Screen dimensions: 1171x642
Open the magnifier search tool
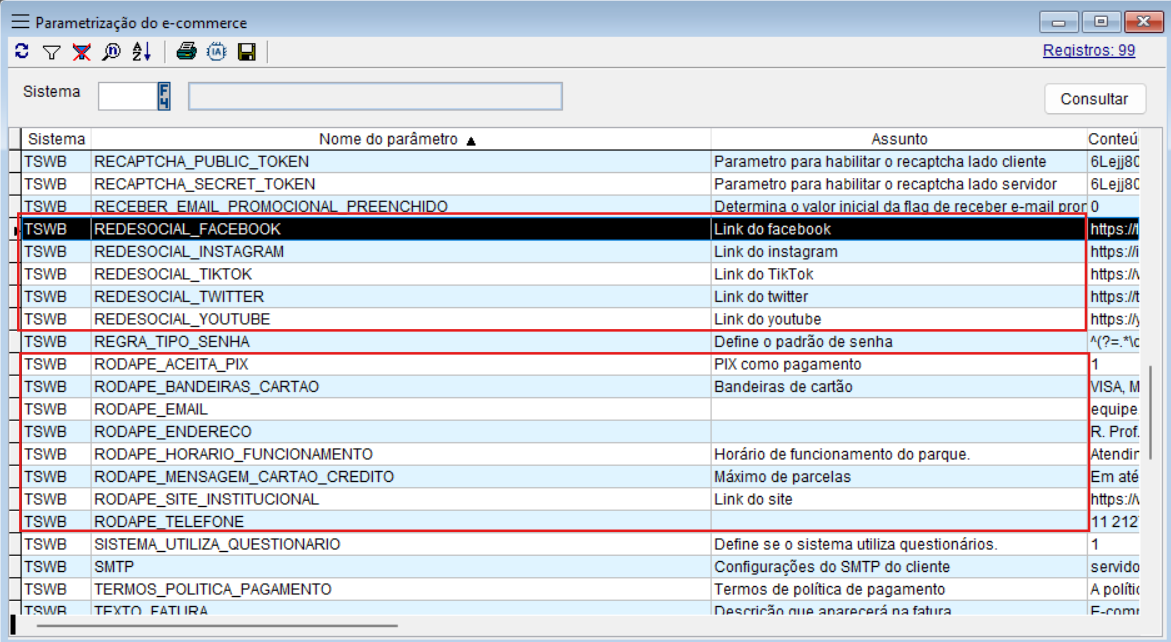pos(111,52)
